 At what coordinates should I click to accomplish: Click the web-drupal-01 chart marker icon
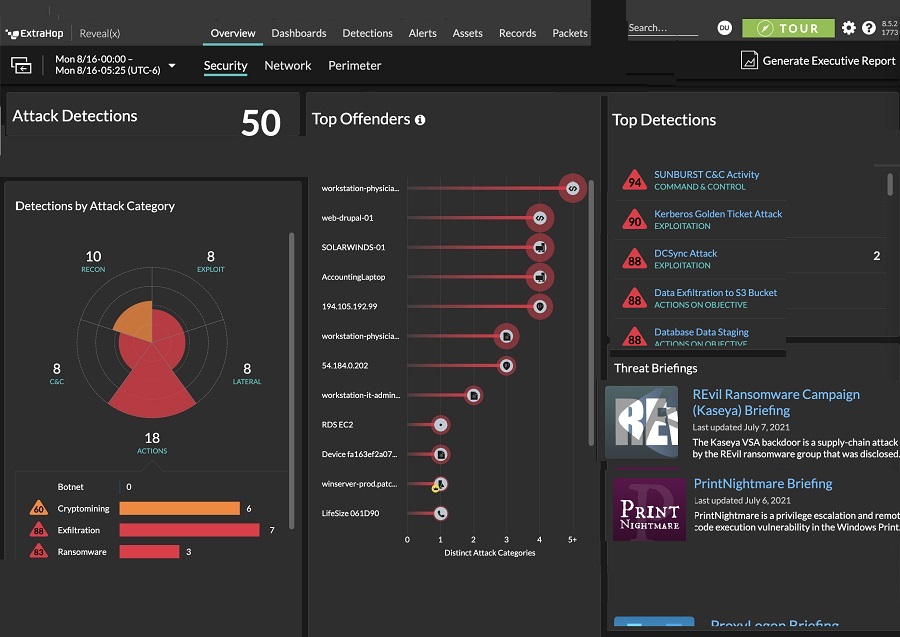(x=540, y=218)
